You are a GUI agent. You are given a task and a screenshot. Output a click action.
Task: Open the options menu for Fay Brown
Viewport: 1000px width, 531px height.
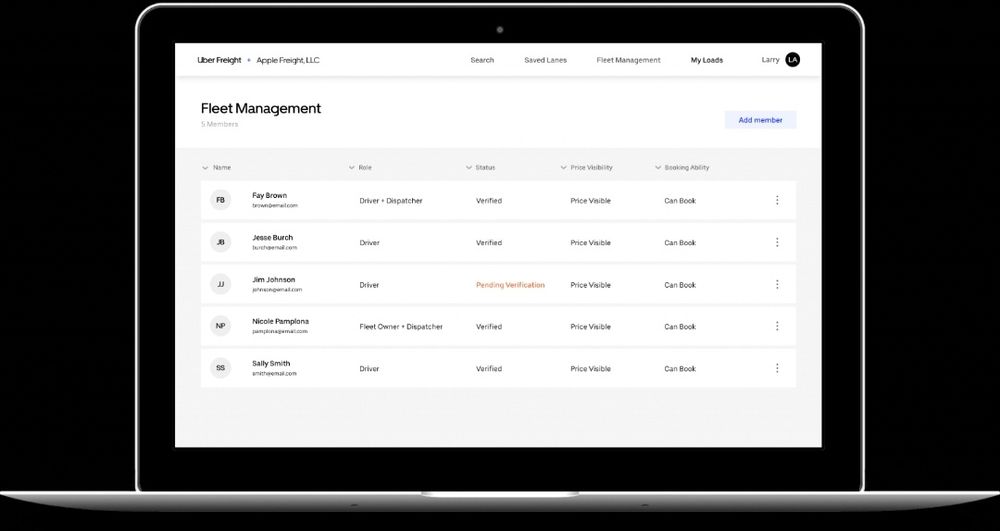(777, 200)
